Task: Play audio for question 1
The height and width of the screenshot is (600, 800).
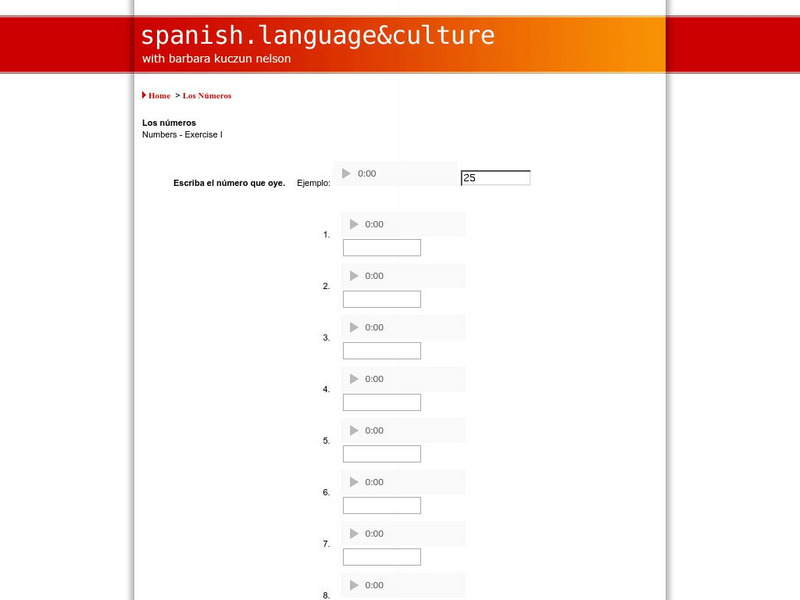Action: point(354,225)
